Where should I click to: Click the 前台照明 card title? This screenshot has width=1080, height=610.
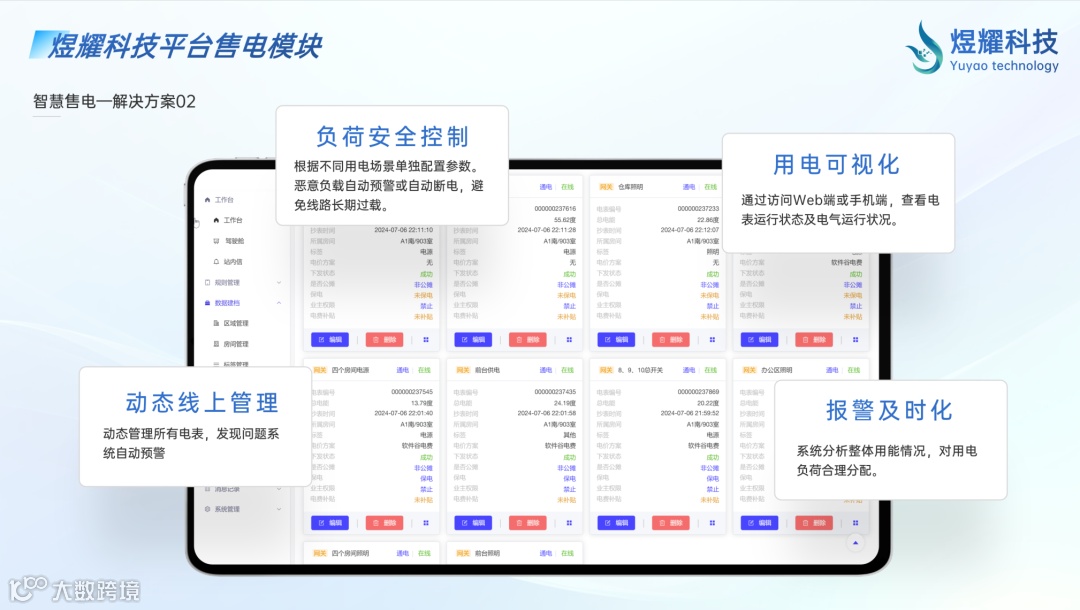pos(488,554)
